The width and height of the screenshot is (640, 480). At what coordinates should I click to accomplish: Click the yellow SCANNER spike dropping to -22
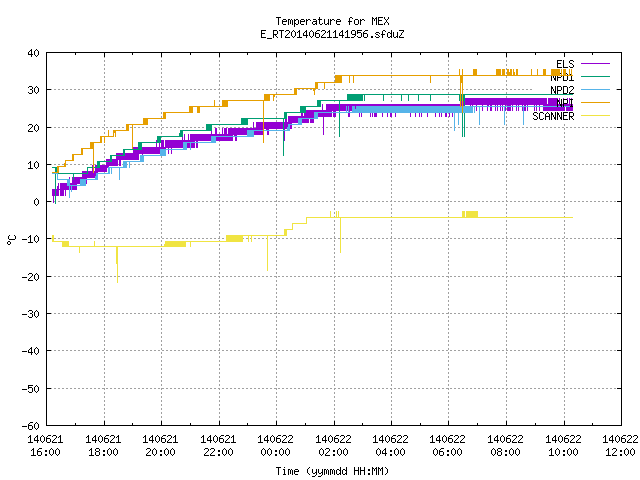[117, 265]
